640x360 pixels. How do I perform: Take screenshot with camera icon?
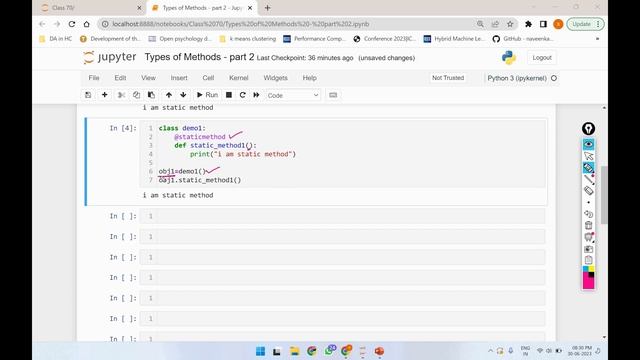click(x=588, y=249)
